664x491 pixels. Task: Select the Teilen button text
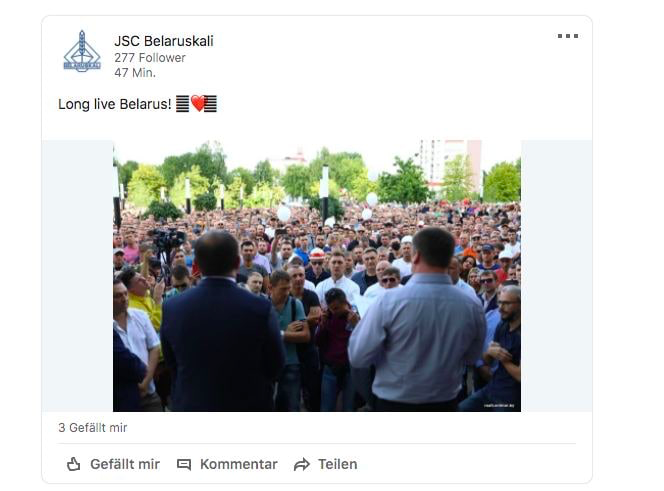coord(338,464)
